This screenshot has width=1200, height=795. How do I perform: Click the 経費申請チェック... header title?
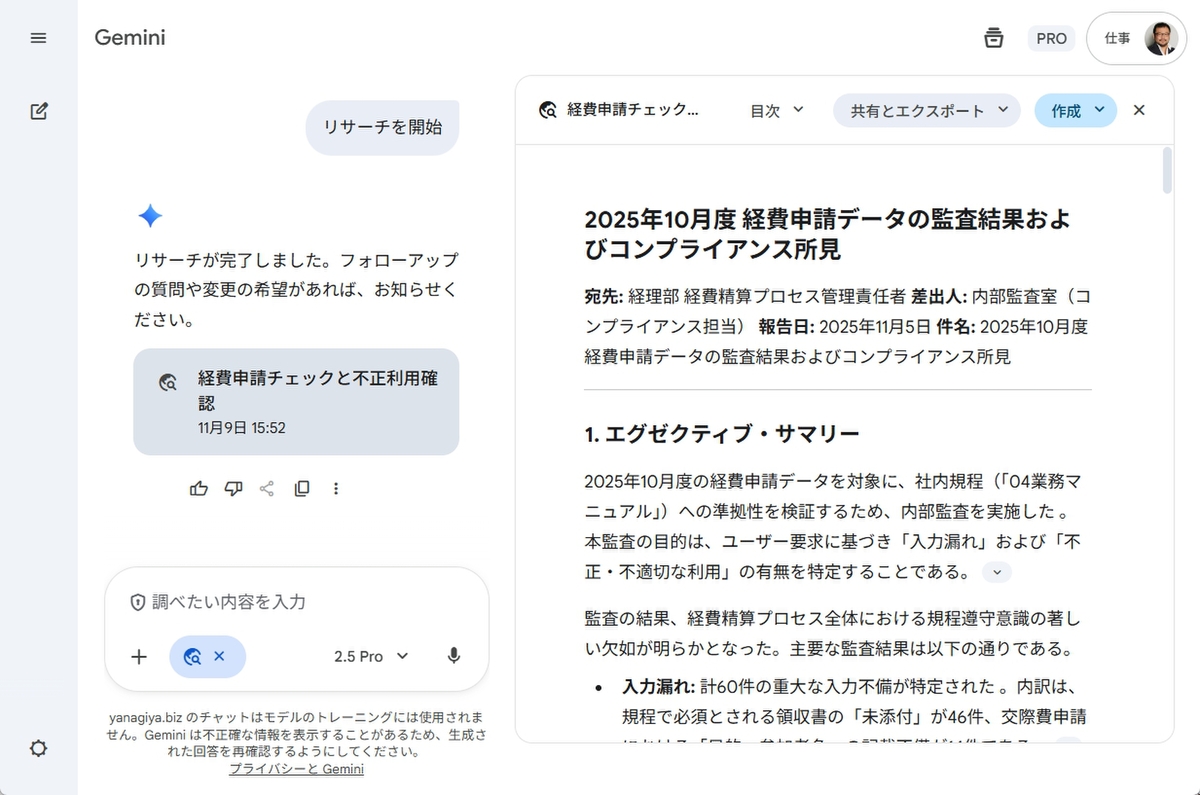[x=633, y=111]
